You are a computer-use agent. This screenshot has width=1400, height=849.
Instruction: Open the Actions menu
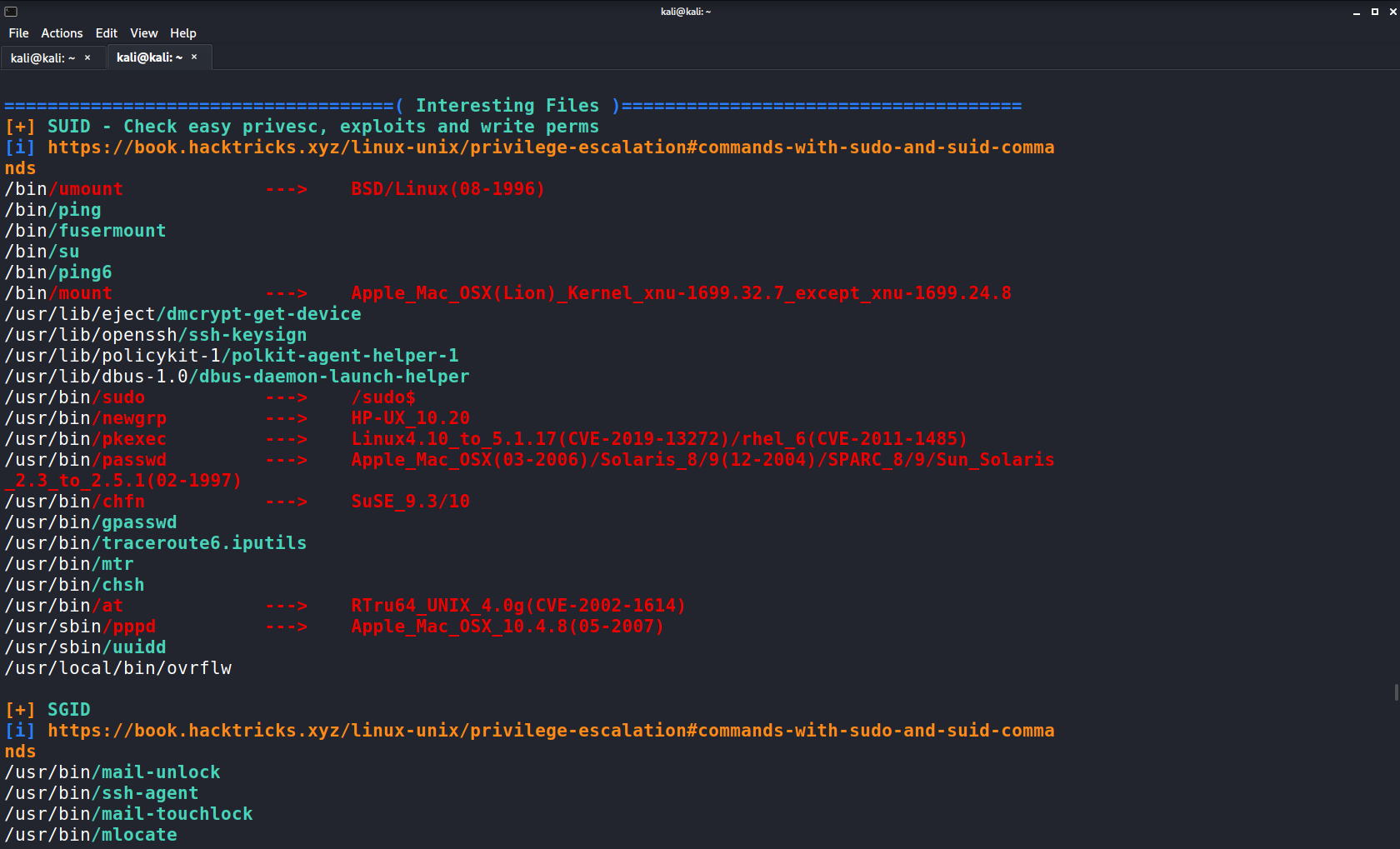click(62, 33)
